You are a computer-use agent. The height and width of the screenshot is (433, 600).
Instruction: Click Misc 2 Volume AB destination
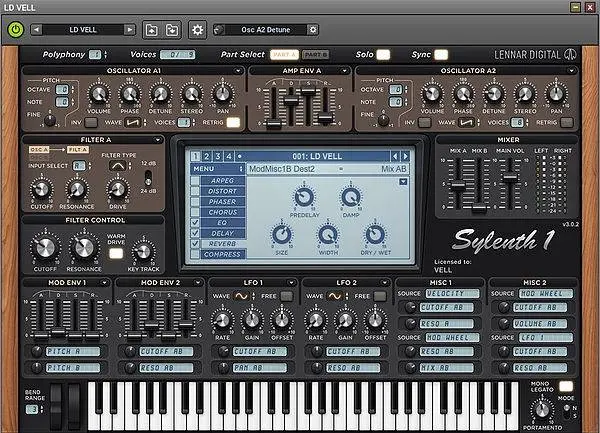(x=540, y=324)
